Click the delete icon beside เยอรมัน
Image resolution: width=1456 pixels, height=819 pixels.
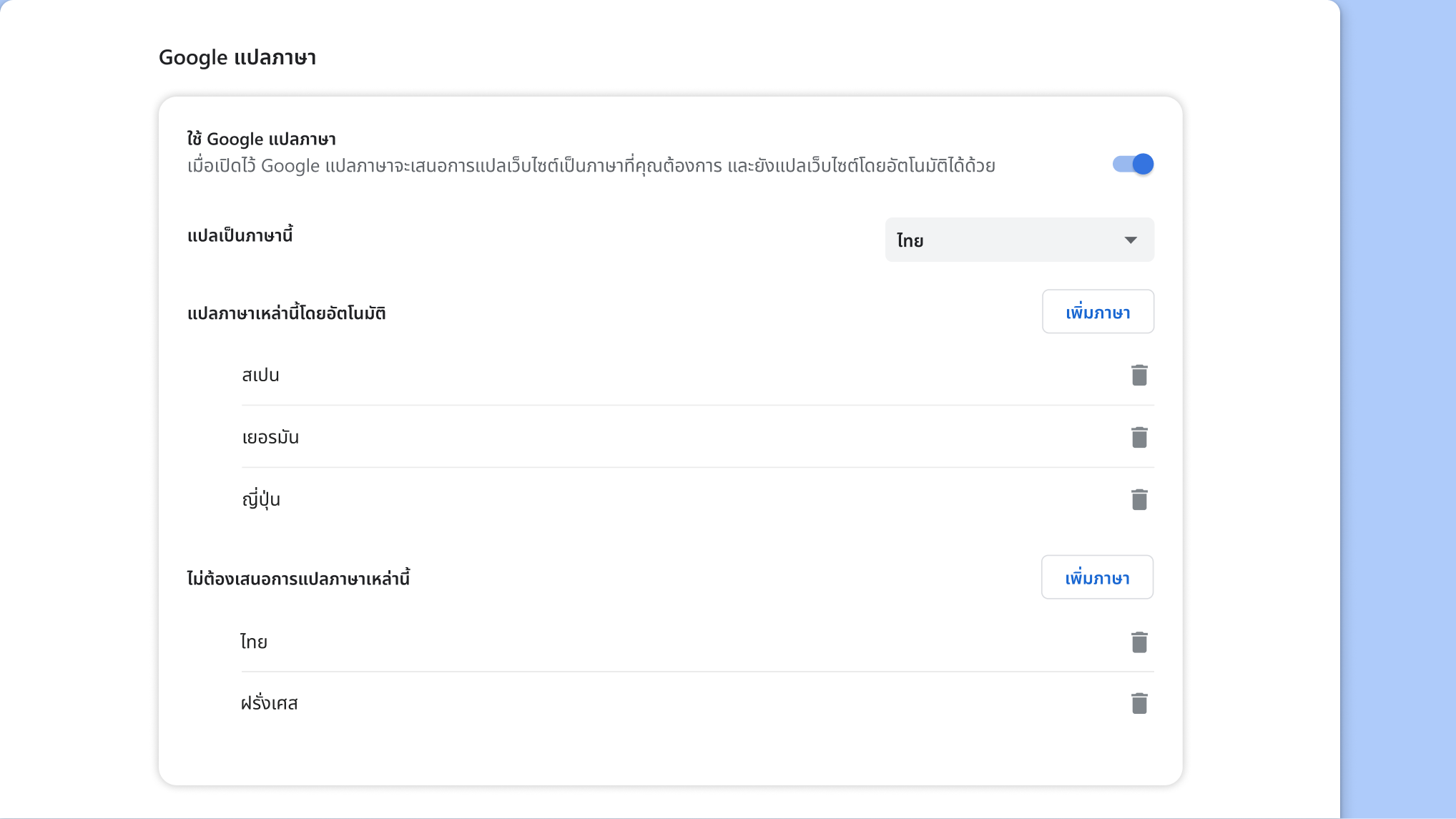coord(1139,436)
